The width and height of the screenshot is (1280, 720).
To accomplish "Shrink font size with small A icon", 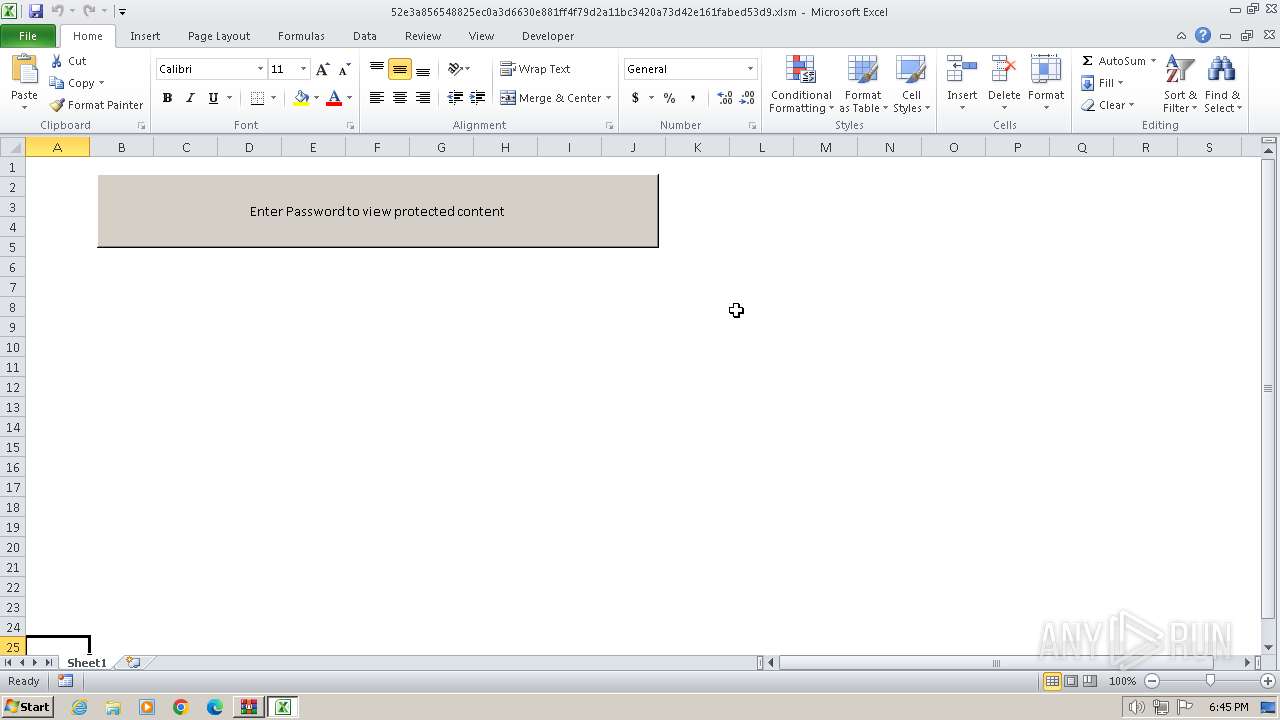I will (344, 69).
